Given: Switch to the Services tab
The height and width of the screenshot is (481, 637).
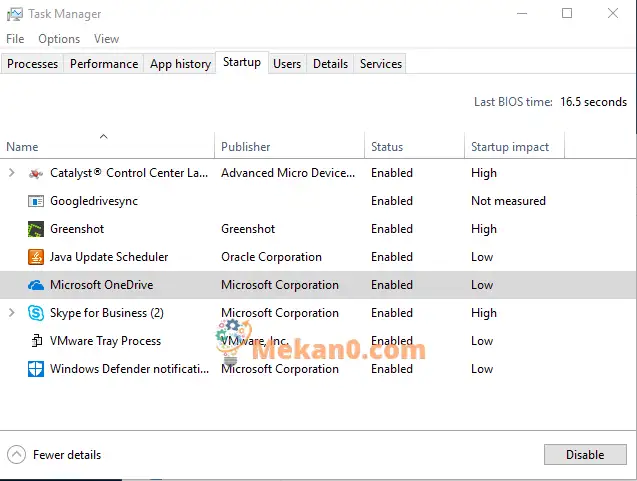Looking at the screenshot, I should coord(381,64).
